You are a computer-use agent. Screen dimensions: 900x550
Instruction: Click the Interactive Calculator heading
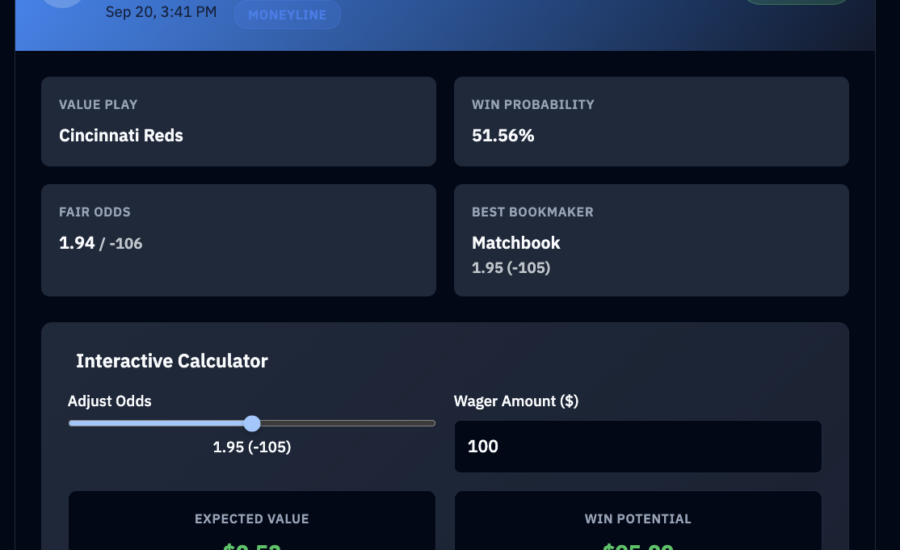tap(172, 361)
